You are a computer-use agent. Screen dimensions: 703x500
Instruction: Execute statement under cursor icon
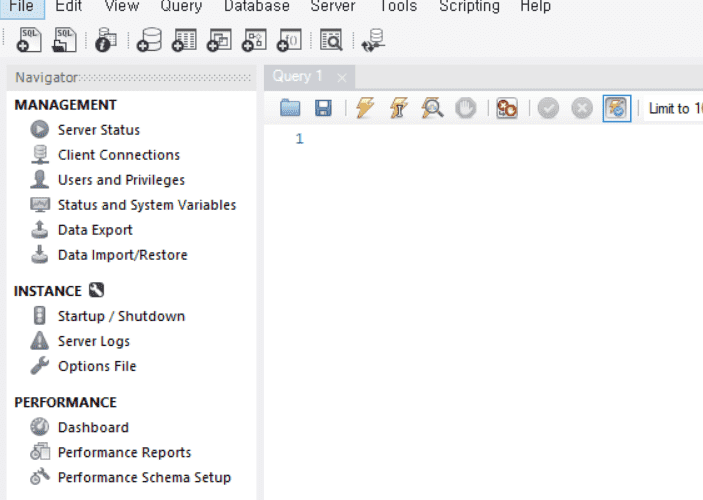[x=399, y=108]
